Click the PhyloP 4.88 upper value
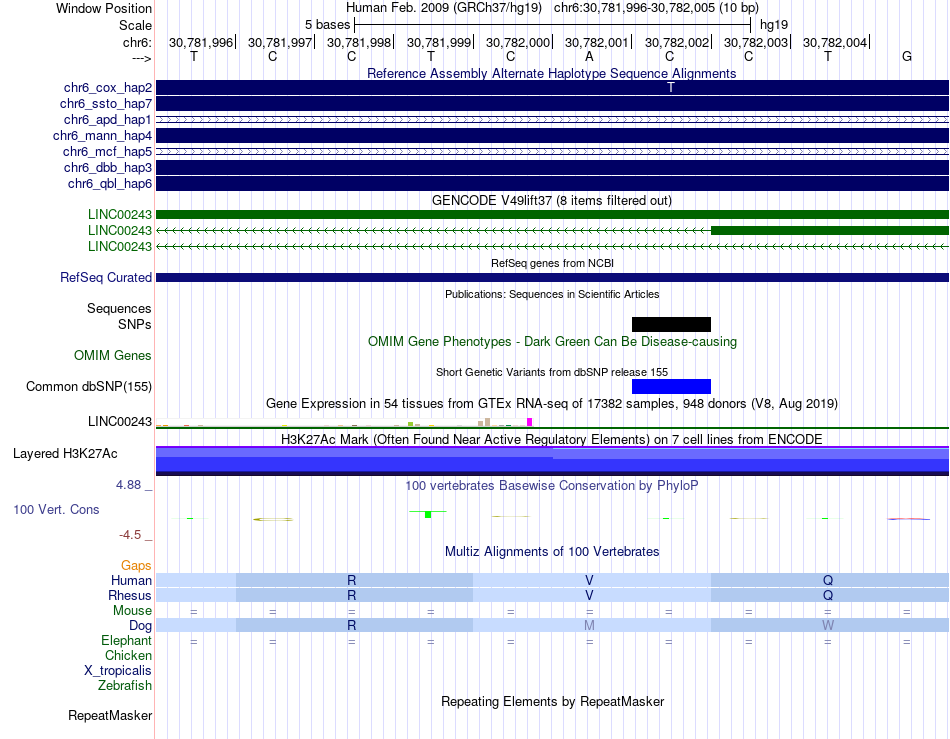This screenshot has width=950, height=739. 128,485
